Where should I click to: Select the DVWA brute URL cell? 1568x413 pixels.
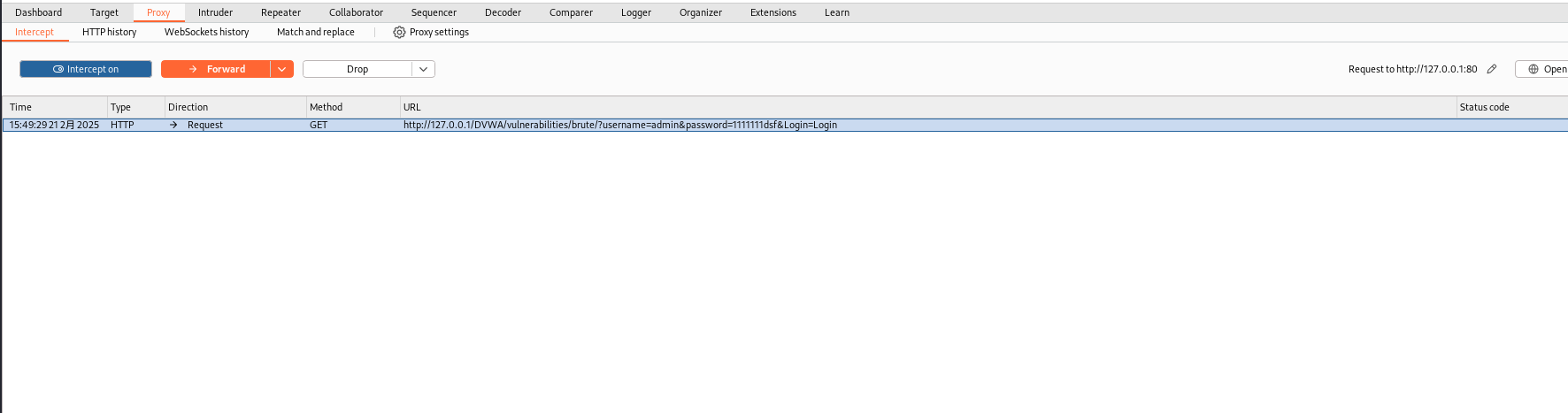(927, 125)
